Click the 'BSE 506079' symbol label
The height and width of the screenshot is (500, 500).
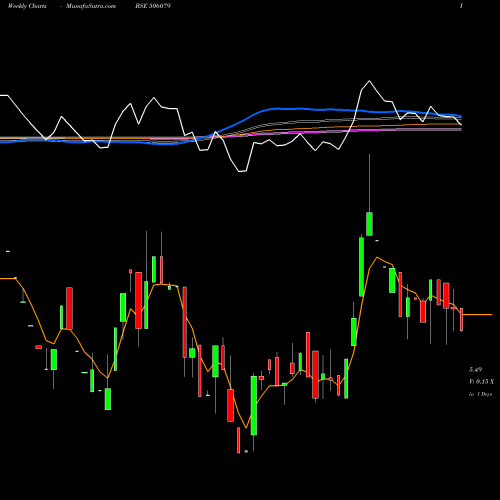click(x=153, y=6)
